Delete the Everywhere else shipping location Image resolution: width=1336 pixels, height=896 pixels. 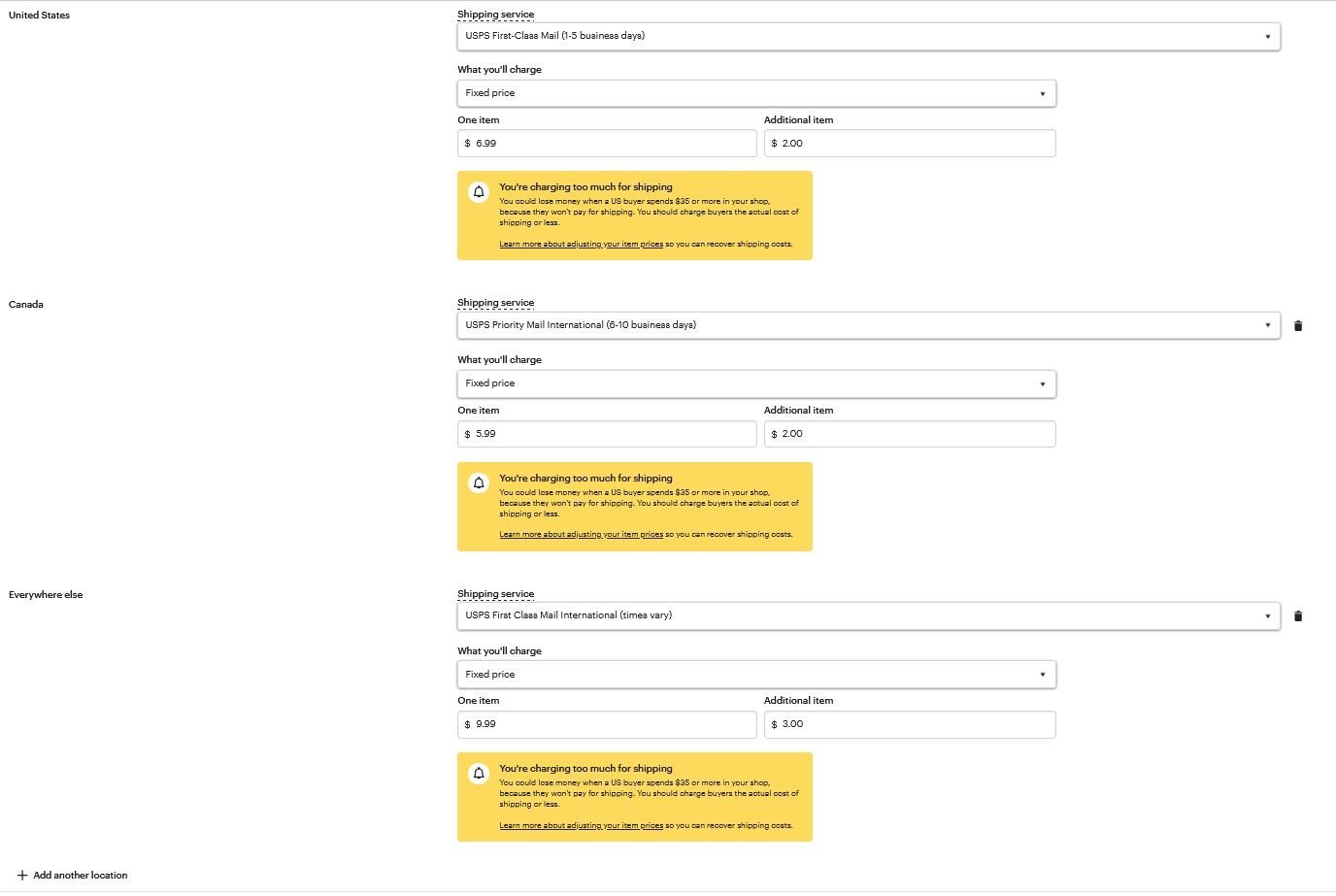(1298, 616)
